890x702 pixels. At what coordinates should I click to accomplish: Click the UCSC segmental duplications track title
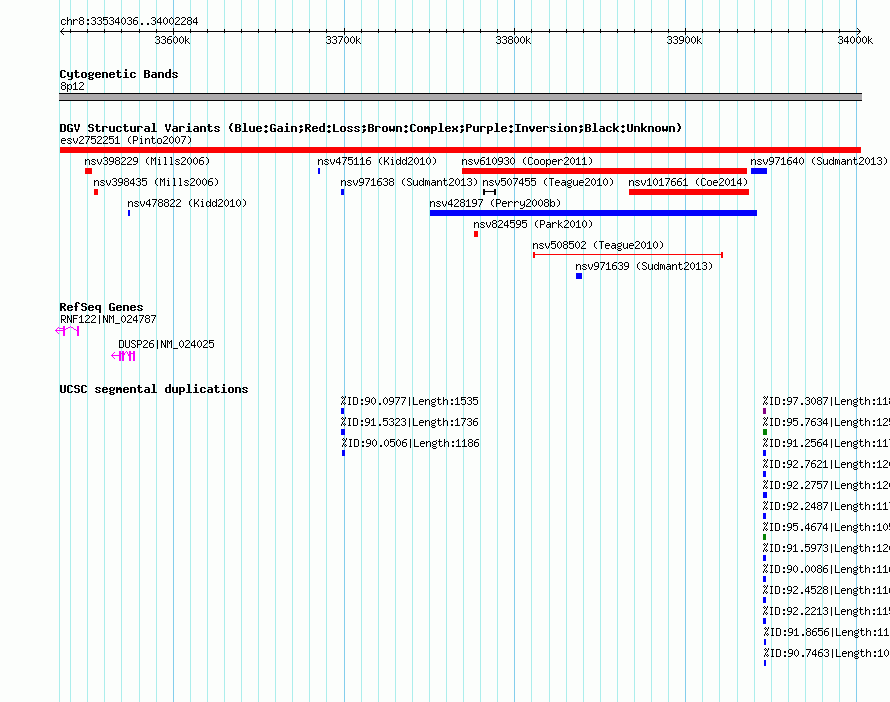tap(154, 389)
